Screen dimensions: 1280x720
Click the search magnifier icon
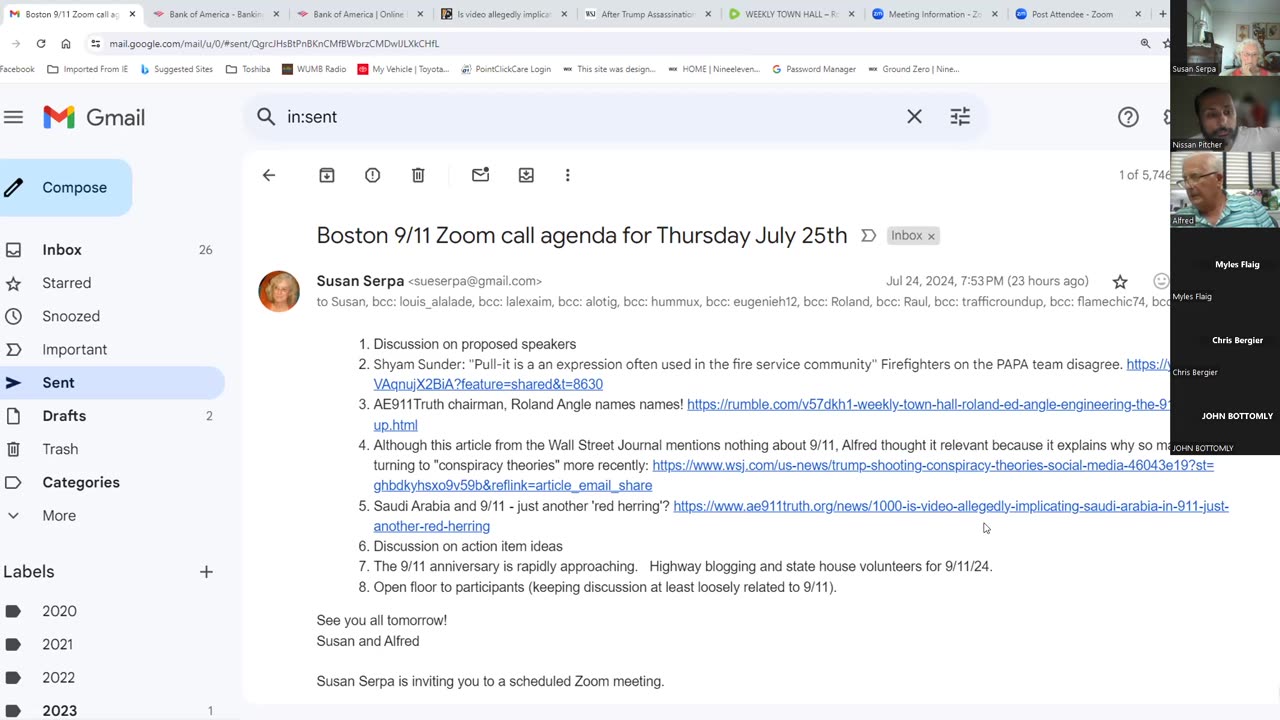[x=266, y=117]
